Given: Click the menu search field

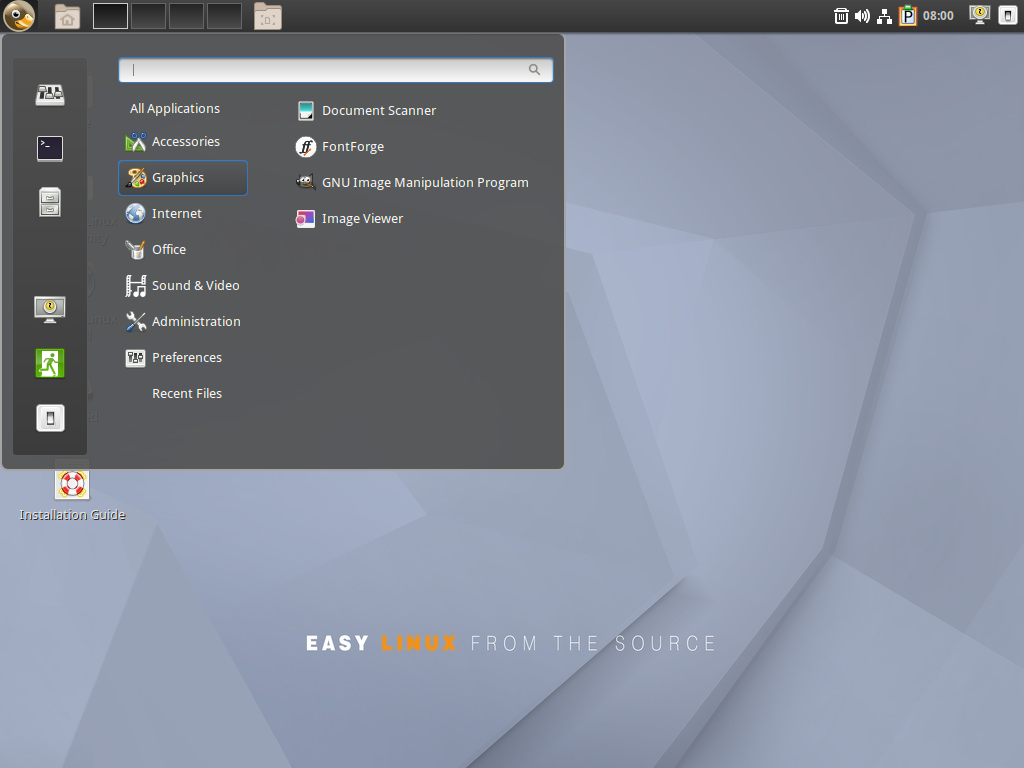Looking at the screenshot, I should [336, 70].
